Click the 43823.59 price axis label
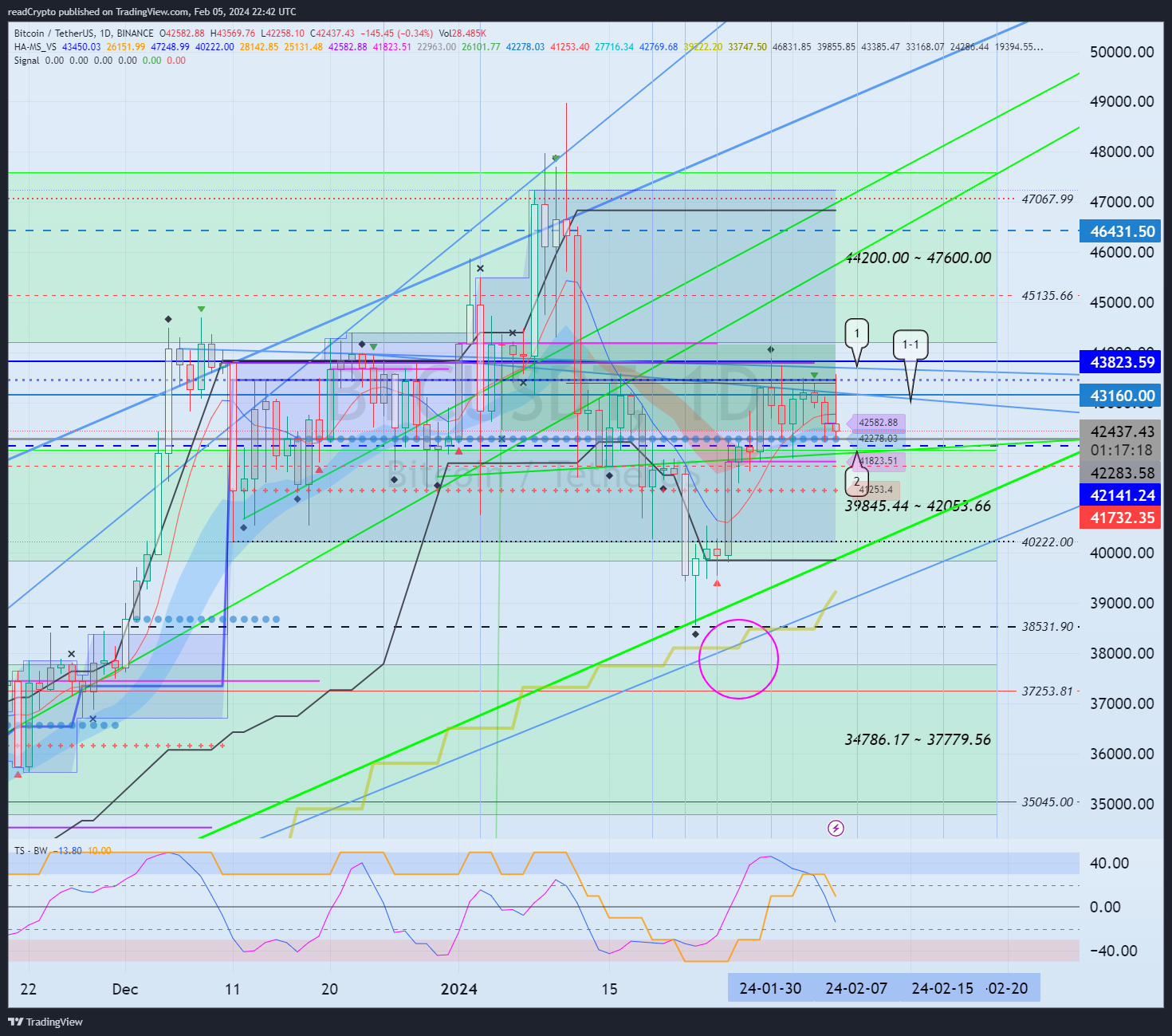Image resolution: width=1172 pixels, height=1036 pixels. click(1120, 362)
